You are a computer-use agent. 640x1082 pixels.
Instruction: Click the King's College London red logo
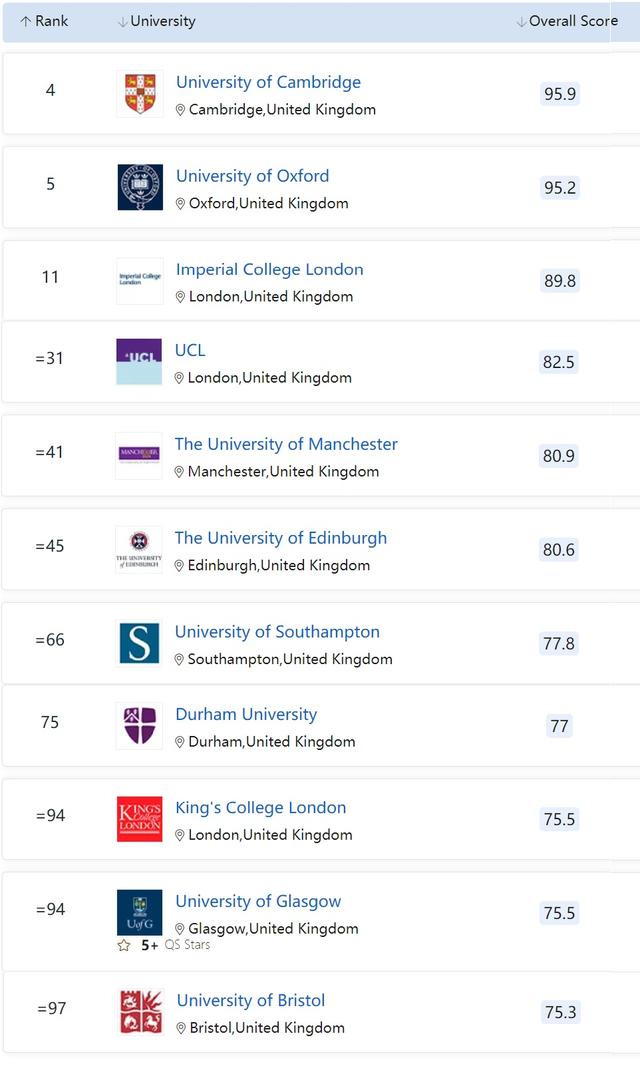[x=139, y=819]
